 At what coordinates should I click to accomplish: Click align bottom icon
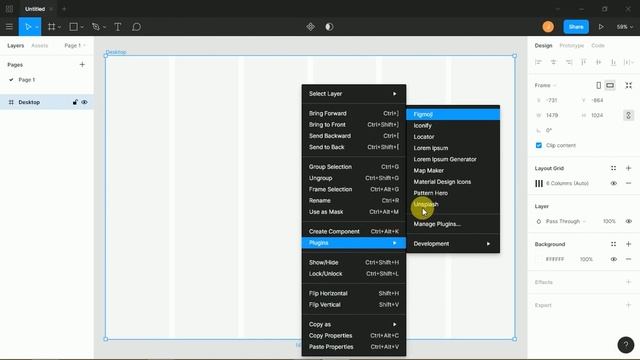click(613, 62)
